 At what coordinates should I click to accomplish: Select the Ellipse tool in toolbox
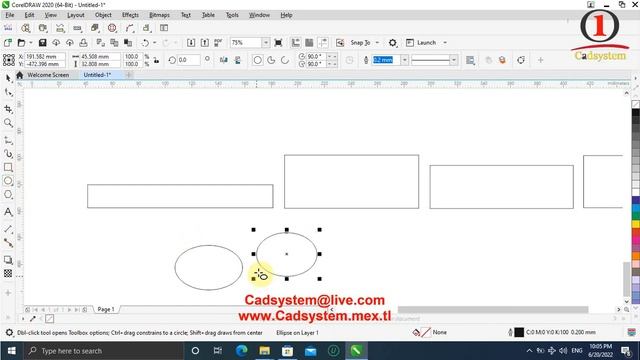click(8, 181)
